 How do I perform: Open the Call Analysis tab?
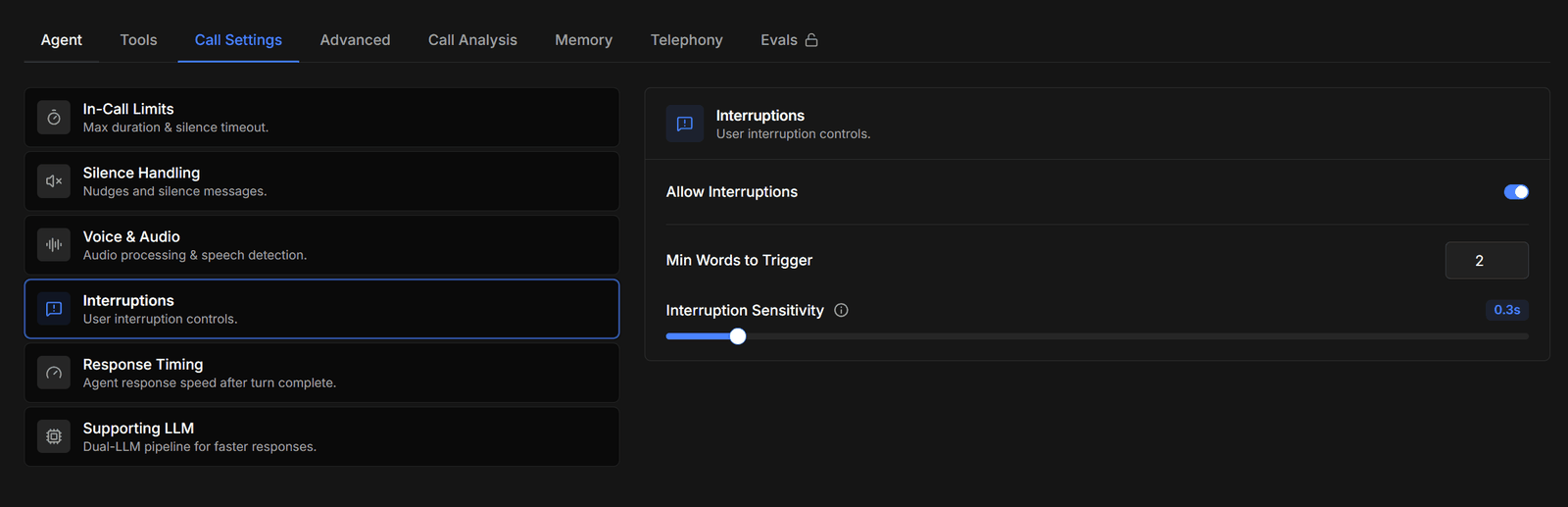(x=472, y=40)
